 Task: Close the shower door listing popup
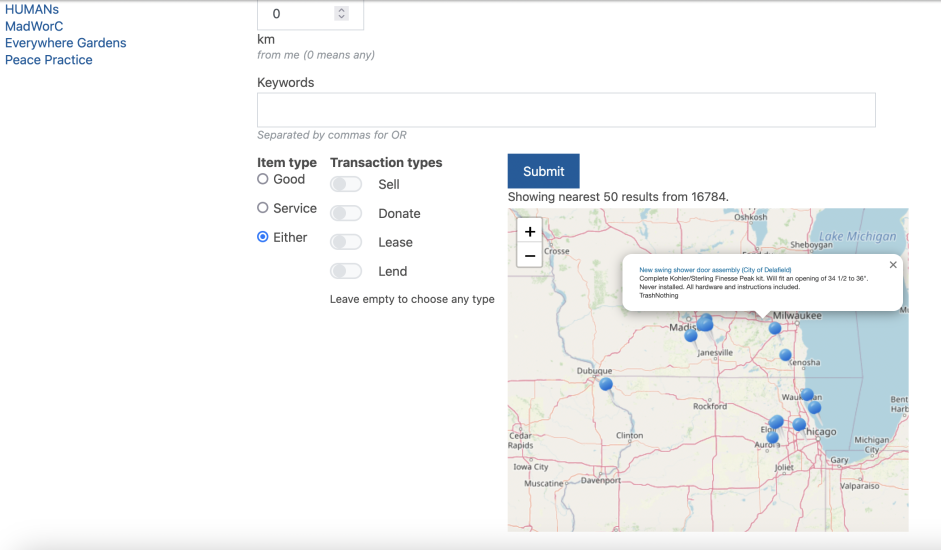(893, 265)
